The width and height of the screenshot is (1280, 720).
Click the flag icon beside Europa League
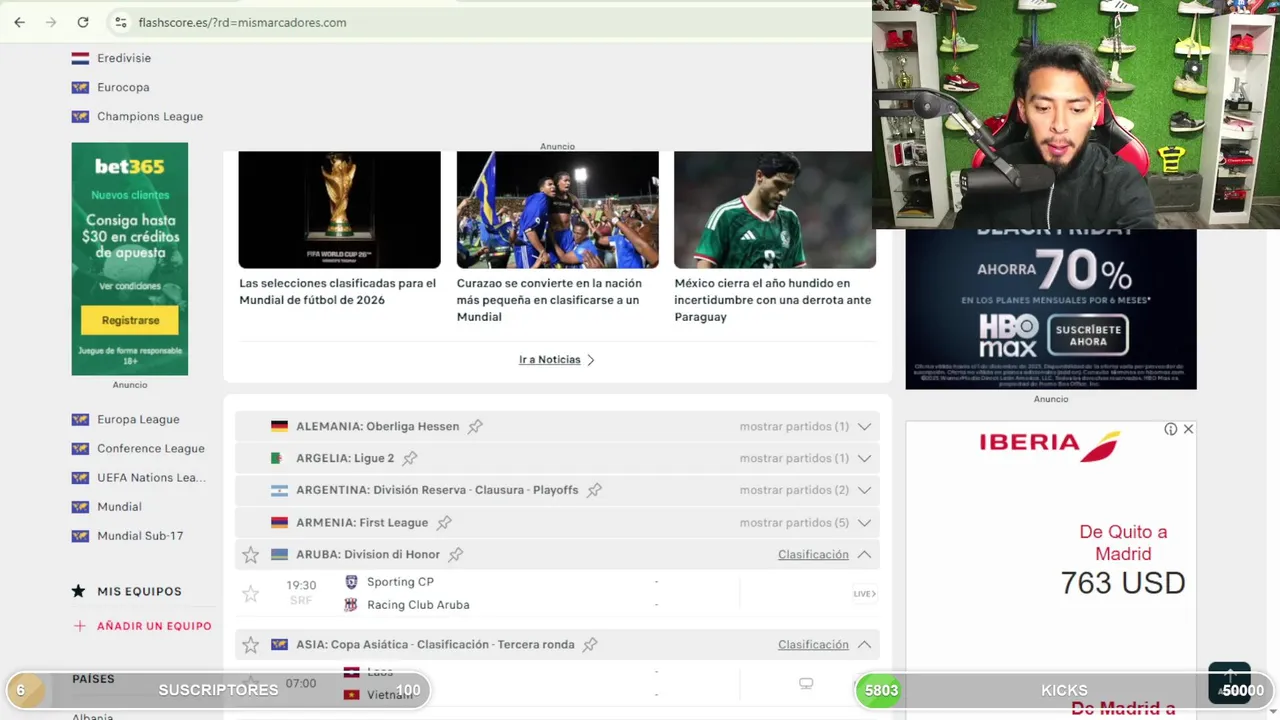[80, 419]
